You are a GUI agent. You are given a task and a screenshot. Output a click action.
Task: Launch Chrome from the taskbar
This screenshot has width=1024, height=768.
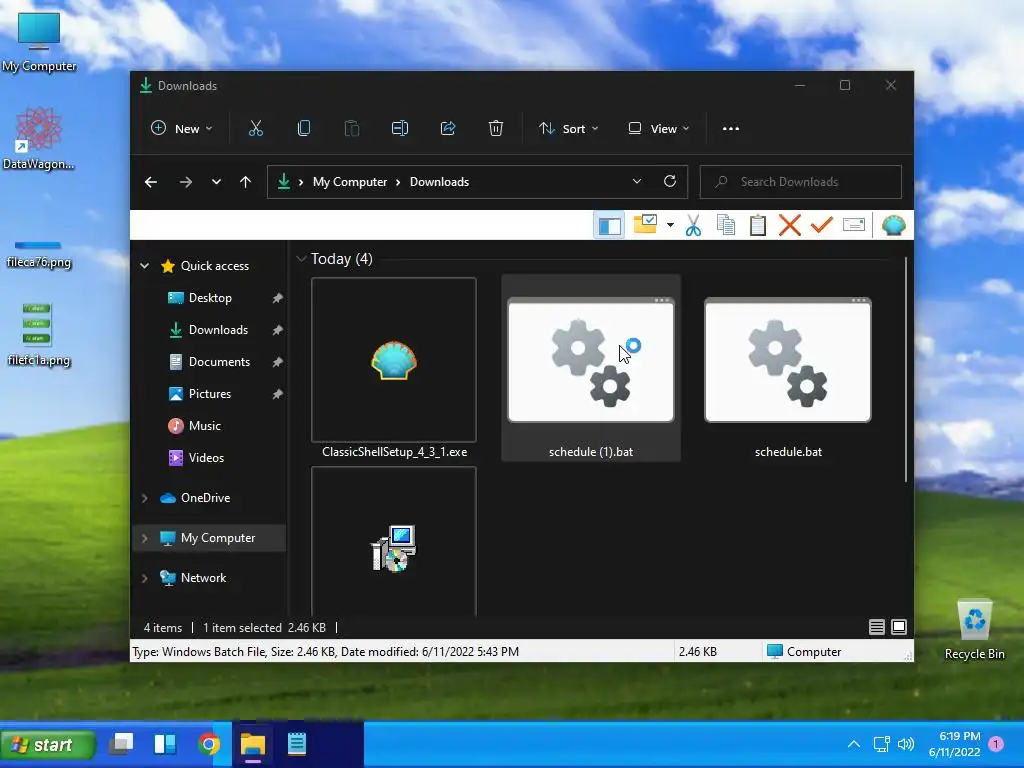pos(209,744)
